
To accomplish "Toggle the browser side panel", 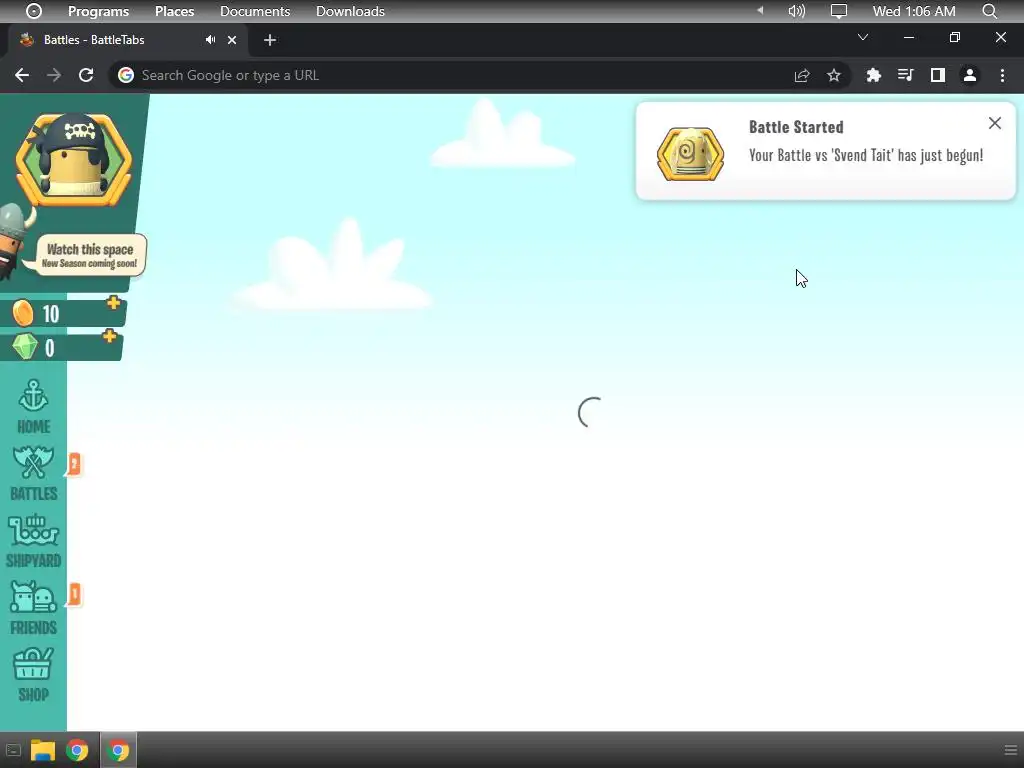I will [x=938, y=75].
